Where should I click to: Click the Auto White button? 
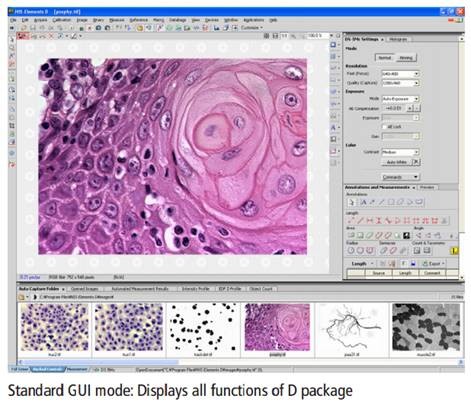pyautogui.click(x=397, y=162)
